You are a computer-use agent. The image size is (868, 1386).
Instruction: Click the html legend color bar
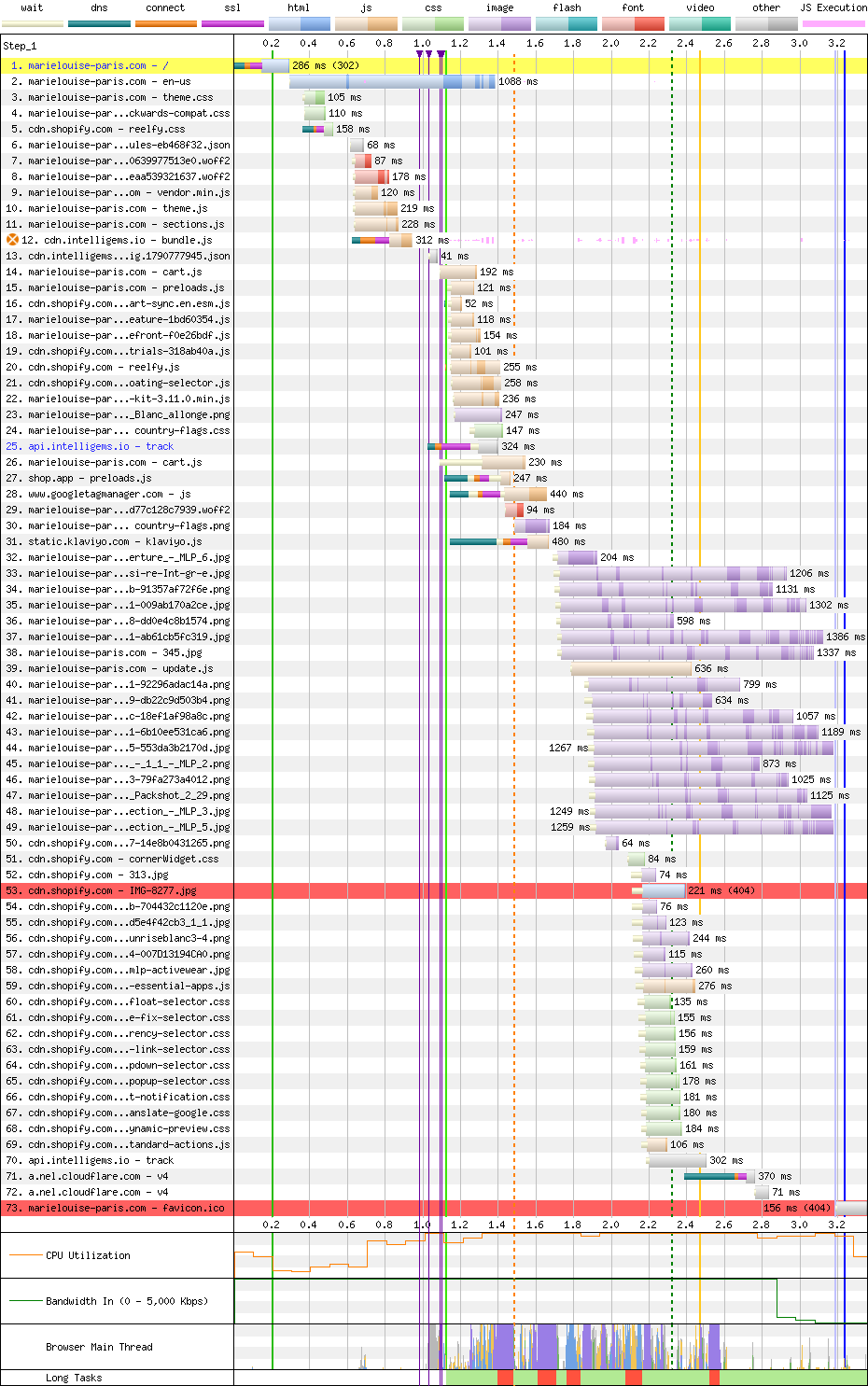click(x=300, y=23)
